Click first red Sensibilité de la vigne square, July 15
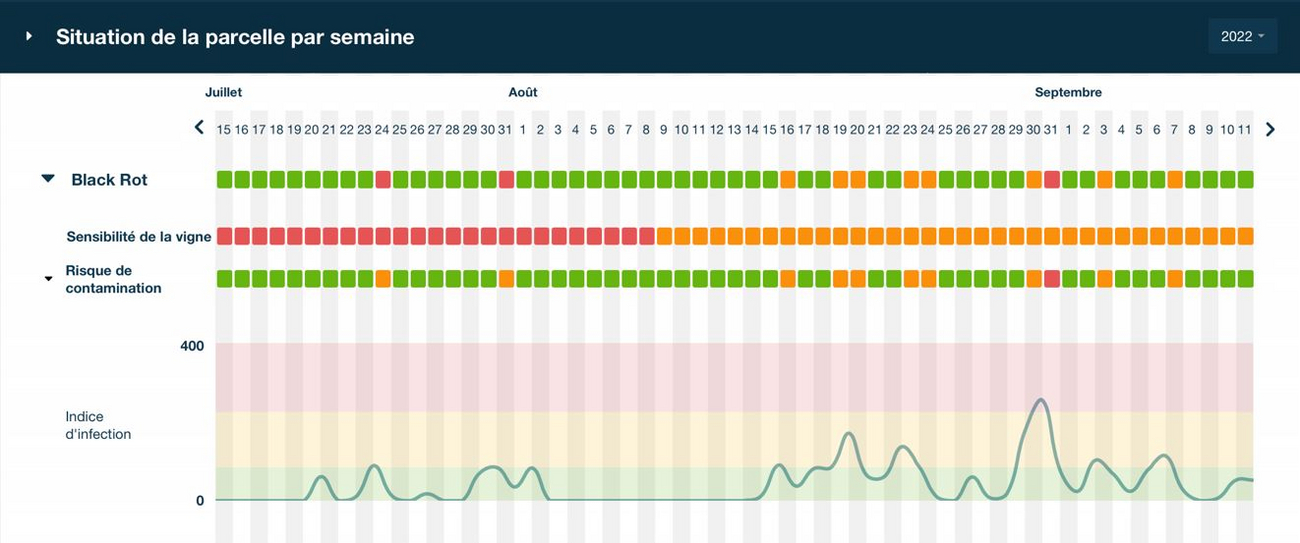Image resolution: width=1300 pixels, height=543 pixels. pyautogui.click(x=224, y=236)
